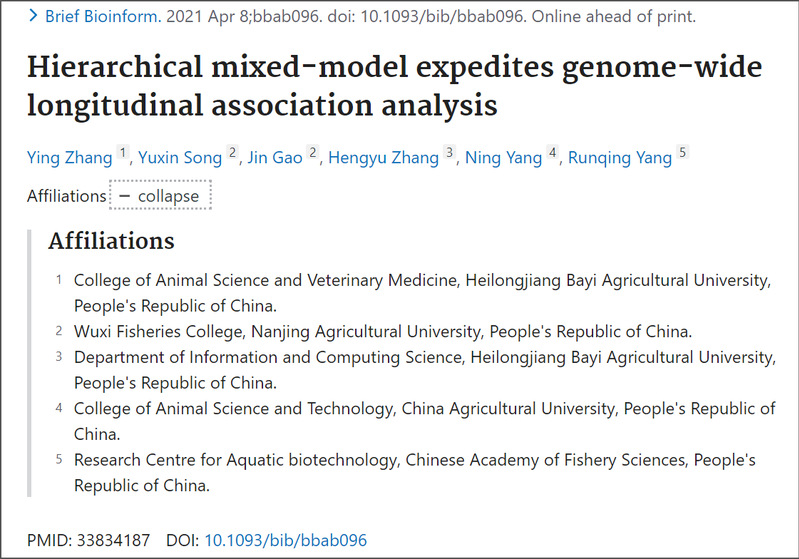Click affiliation superscript 5 after Runqing Yang

(x=683, y=152)
